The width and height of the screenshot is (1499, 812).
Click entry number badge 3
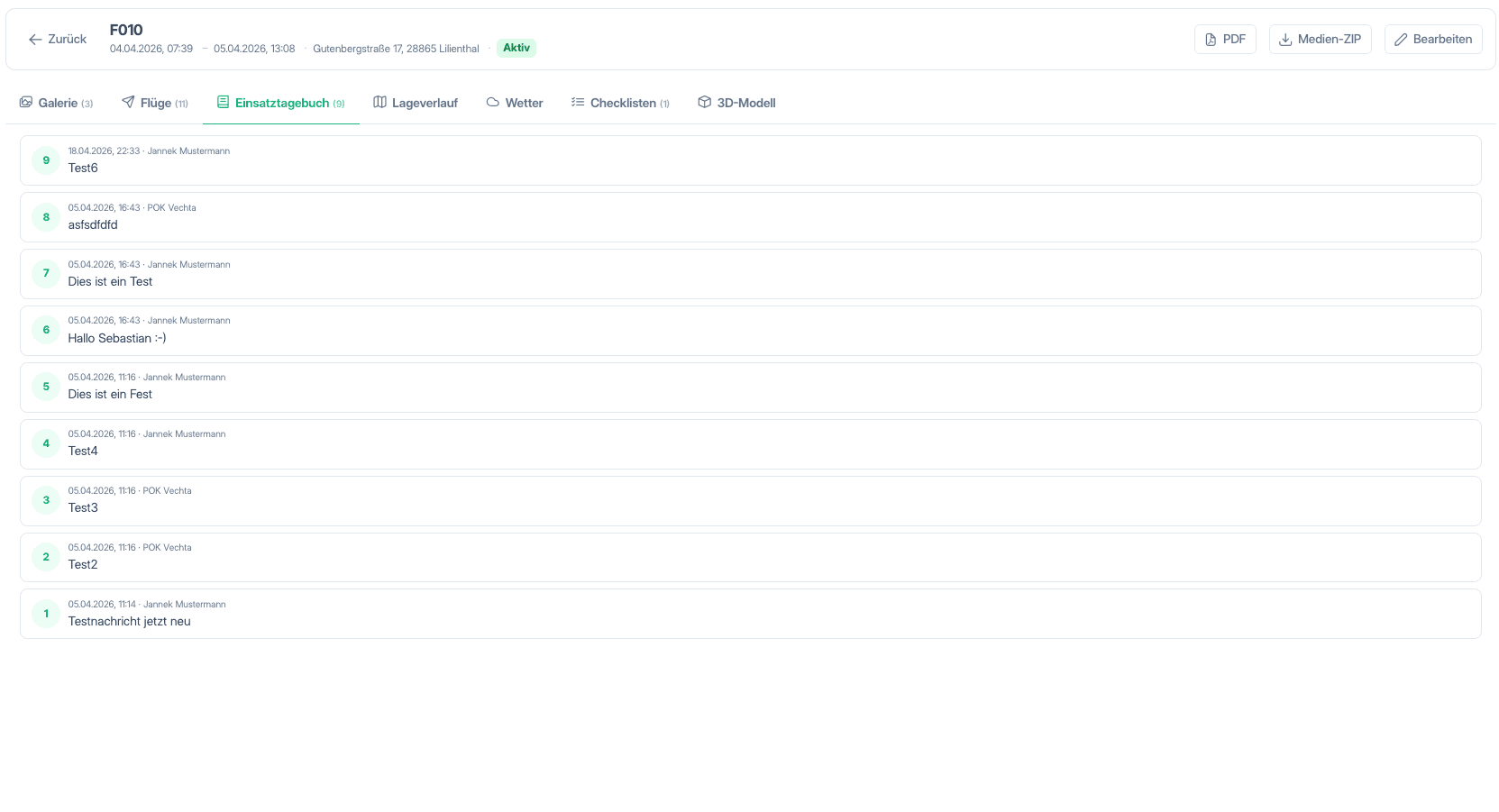point(46,500)
